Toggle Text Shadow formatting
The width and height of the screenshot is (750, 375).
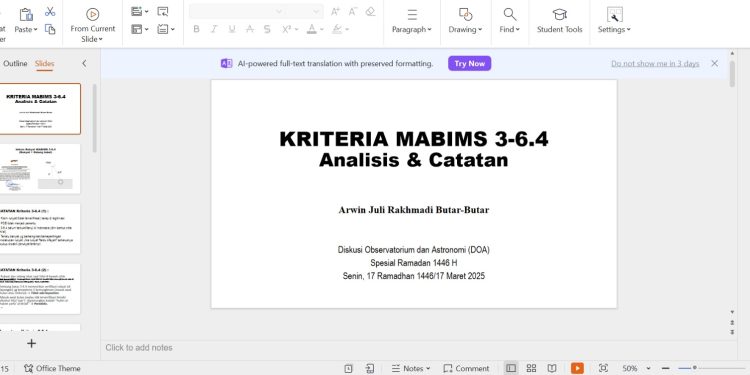coord(267,30)
